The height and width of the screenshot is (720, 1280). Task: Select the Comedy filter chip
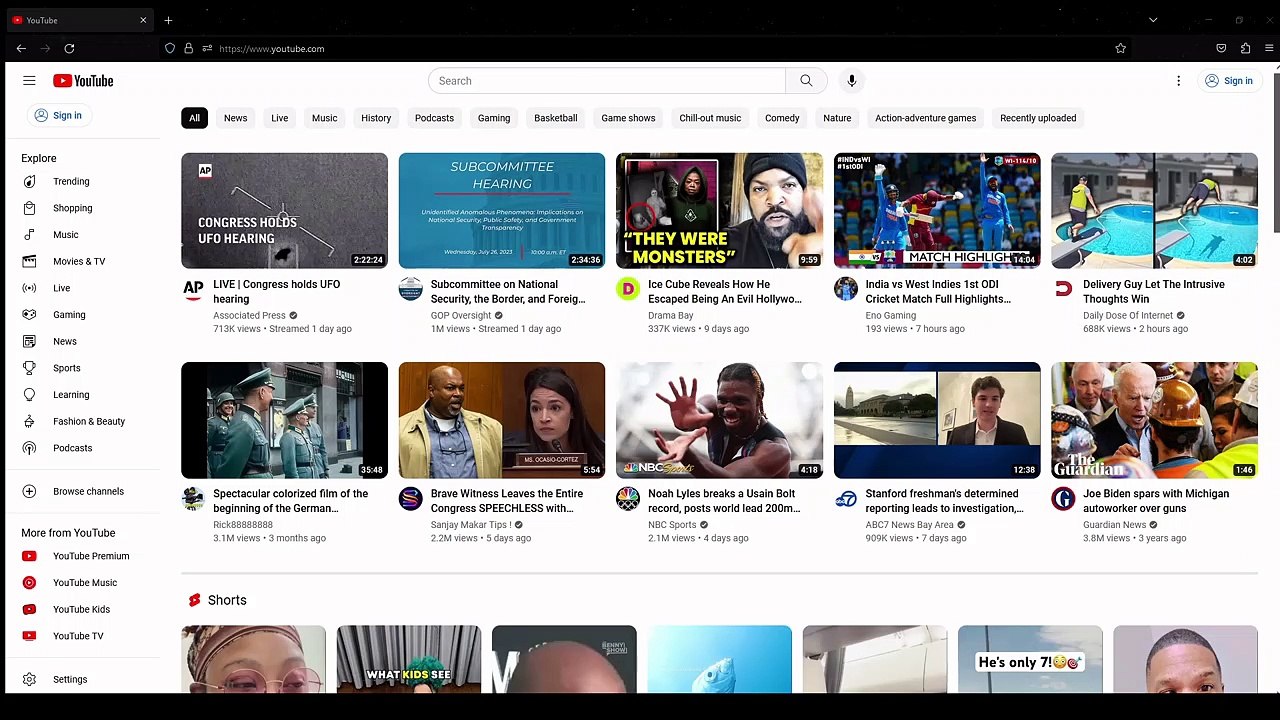click(782, 118)
